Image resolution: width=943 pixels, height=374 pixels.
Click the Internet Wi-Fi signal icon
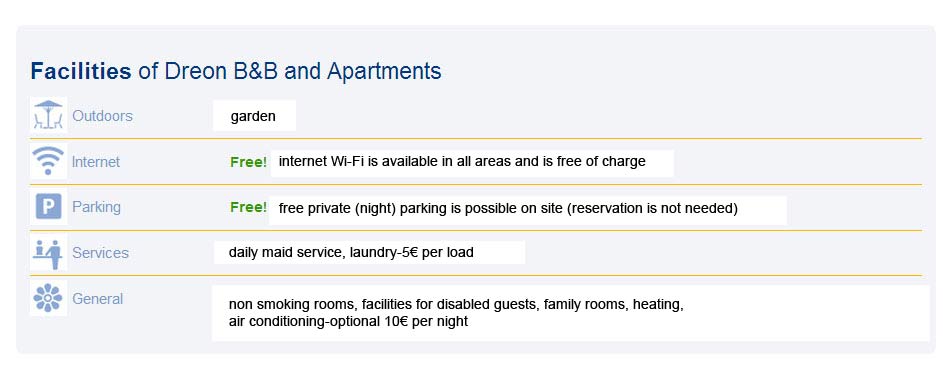(48, 161)
